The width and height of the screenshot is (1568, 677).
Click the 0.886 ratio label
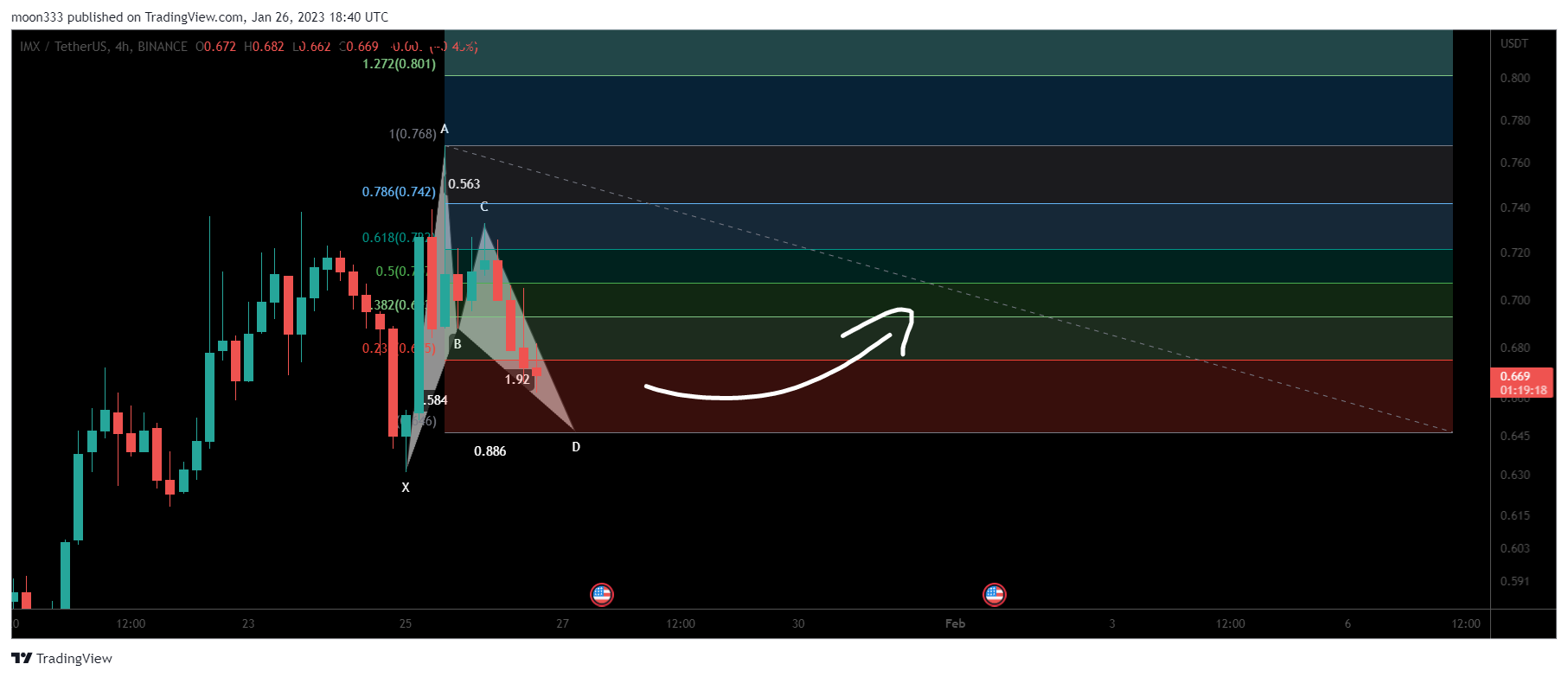[x=490, y=451]
